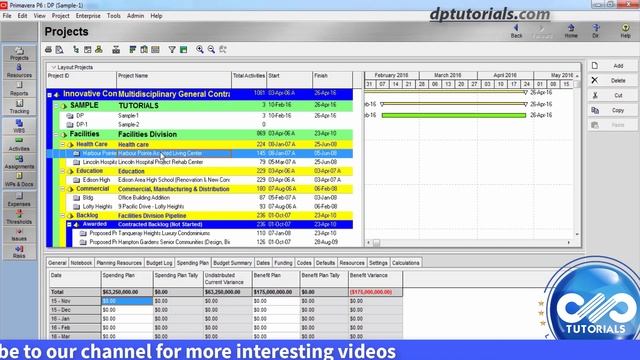Image resolution: width=640 pixels, height=360 pixels.
Task: Open the Layout Projects options dropdown
Action: [x=53, y=67]
